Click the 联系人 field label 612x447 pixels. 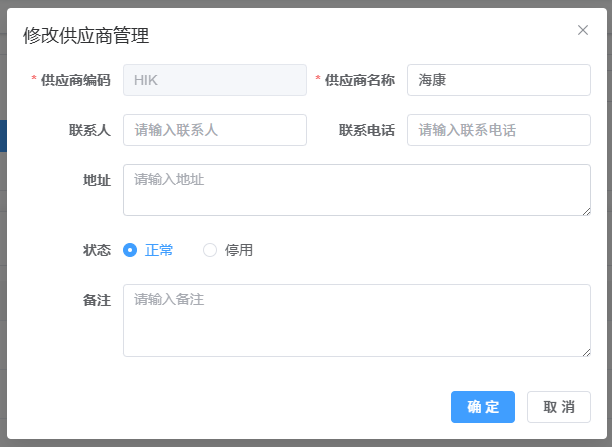pos(89,130)
